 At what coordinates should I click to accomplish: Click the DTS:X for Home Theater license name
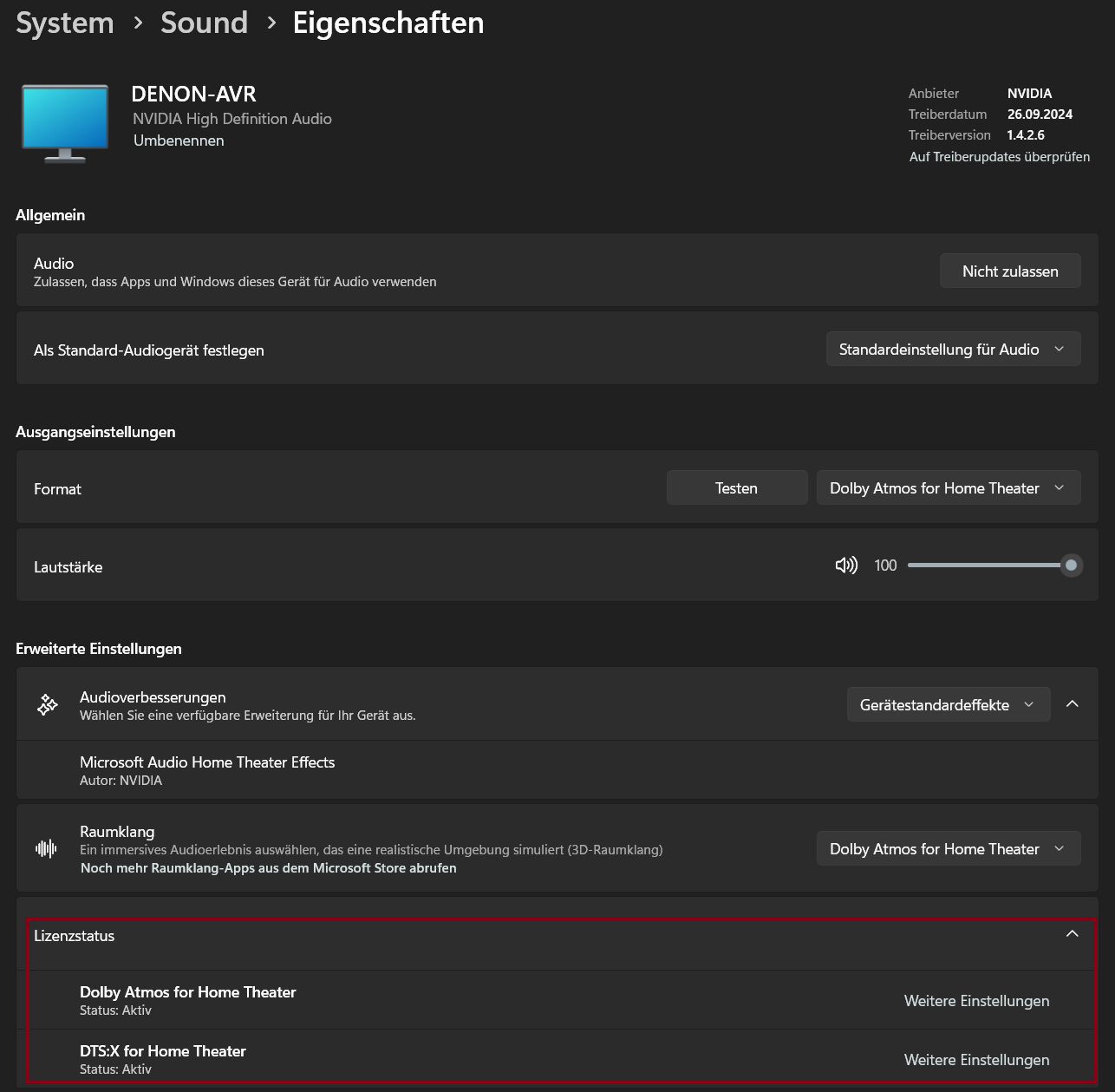(163, 1051)
